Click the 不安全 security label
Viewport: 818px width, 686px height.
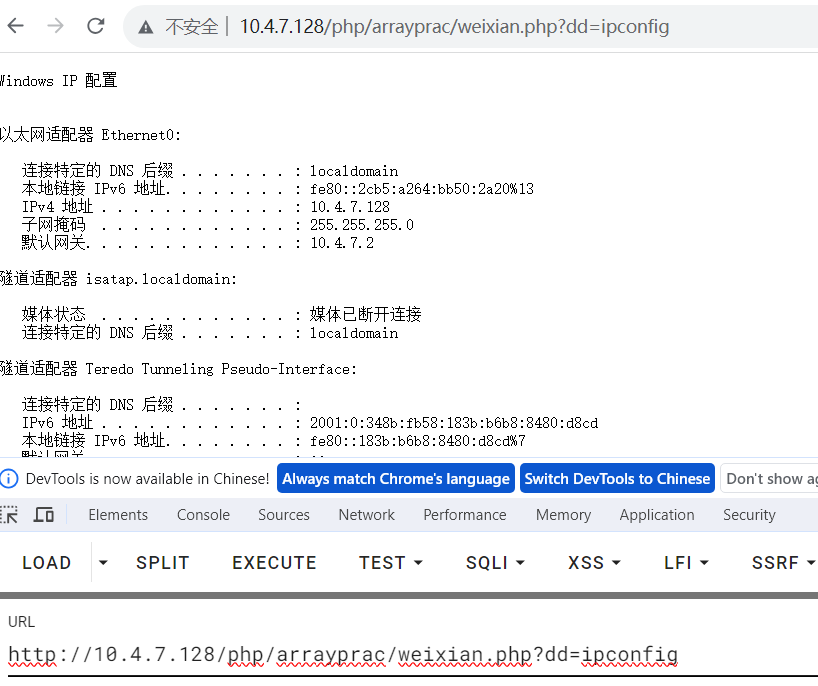point(191,26)
